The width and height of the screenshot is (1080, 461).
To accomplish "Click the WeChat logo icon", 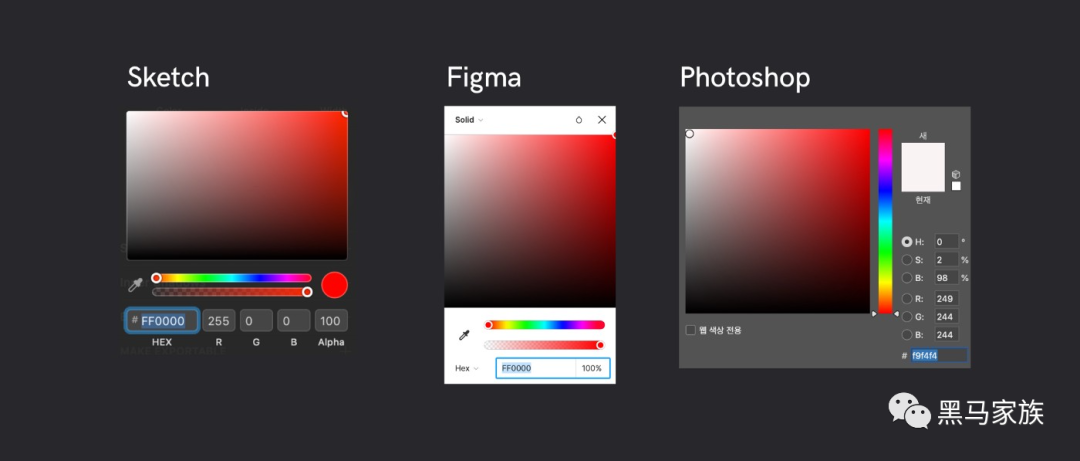I will [909, 411].
